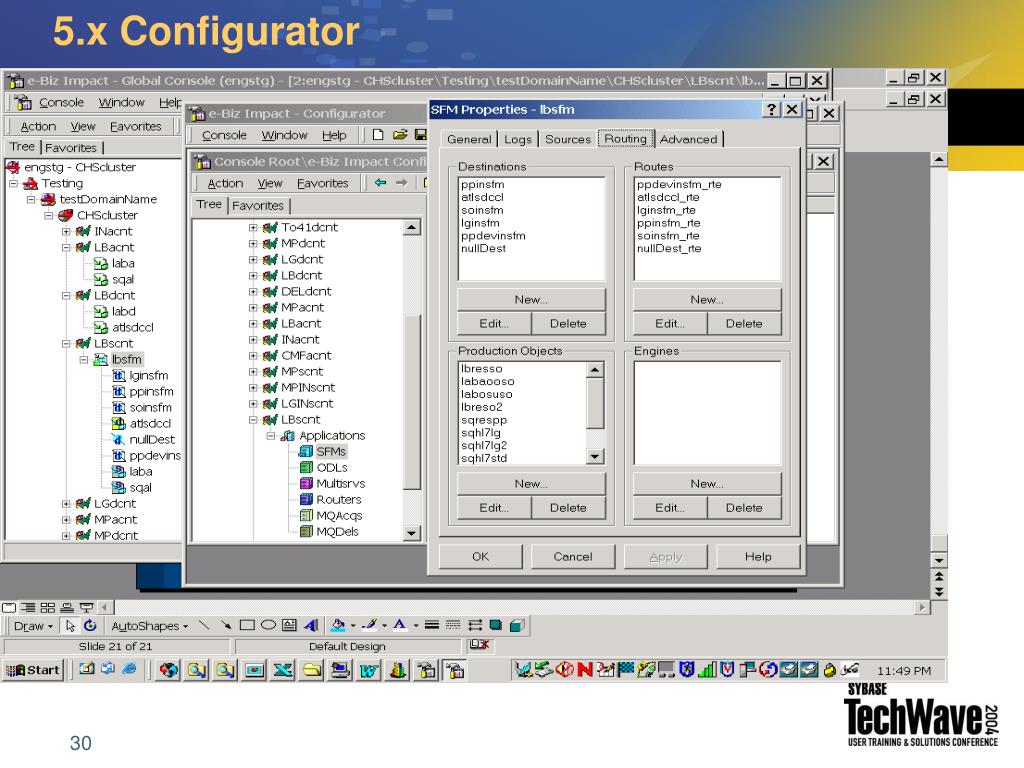Screen dimensions: 1024x768
Task: Open Fill Color dropdown arrow
Action: tap(353, 626)
